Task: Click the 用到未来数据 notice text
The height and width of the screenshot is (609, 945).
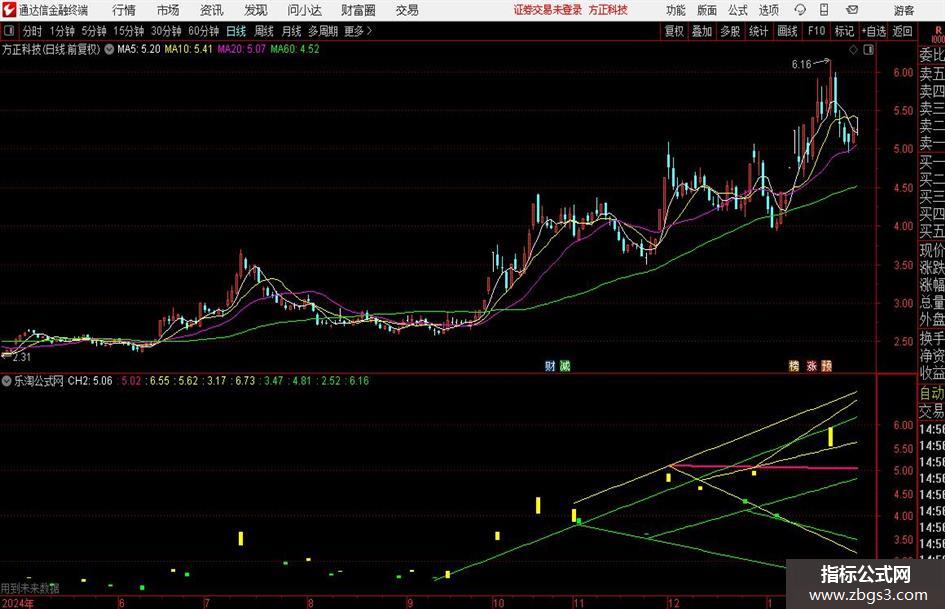Action: pos(30,588)
